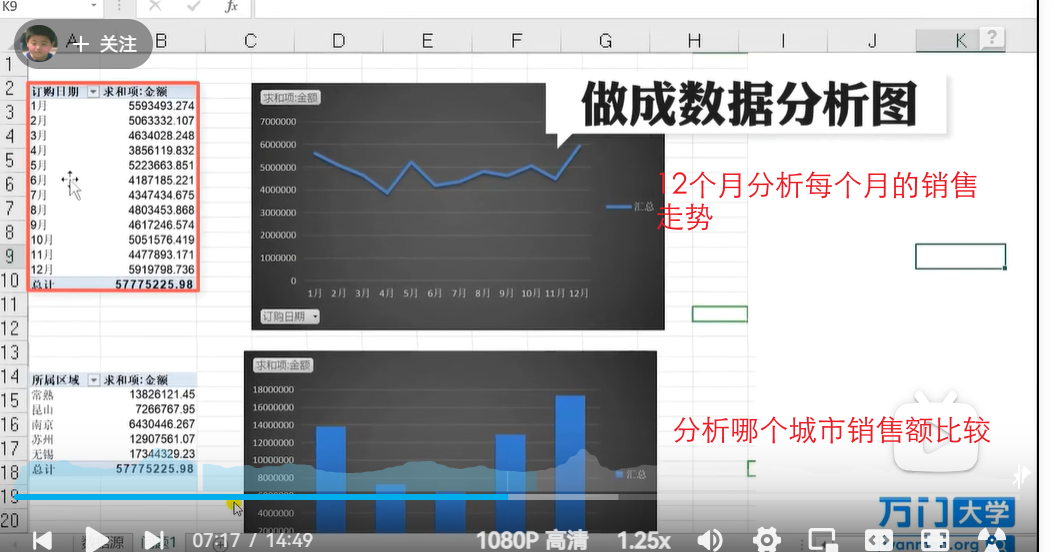
Task: Click 无锡 value 17344329.23
Action: tap(162, 454)
